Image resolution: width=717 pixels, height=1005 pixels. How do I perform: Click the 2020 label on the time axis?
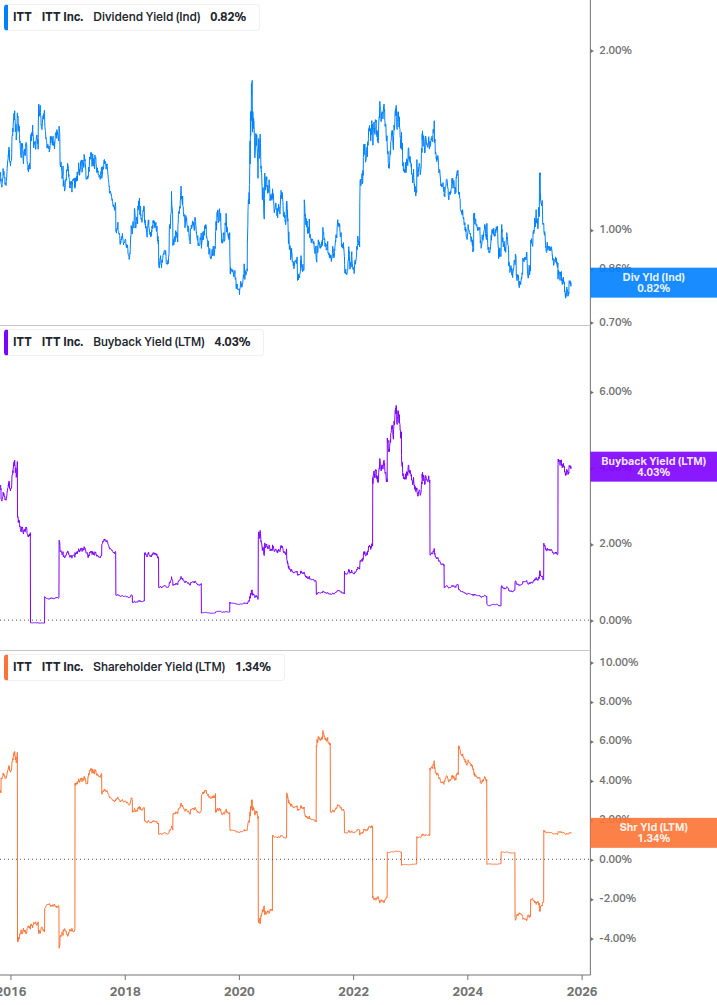point(239,991)
